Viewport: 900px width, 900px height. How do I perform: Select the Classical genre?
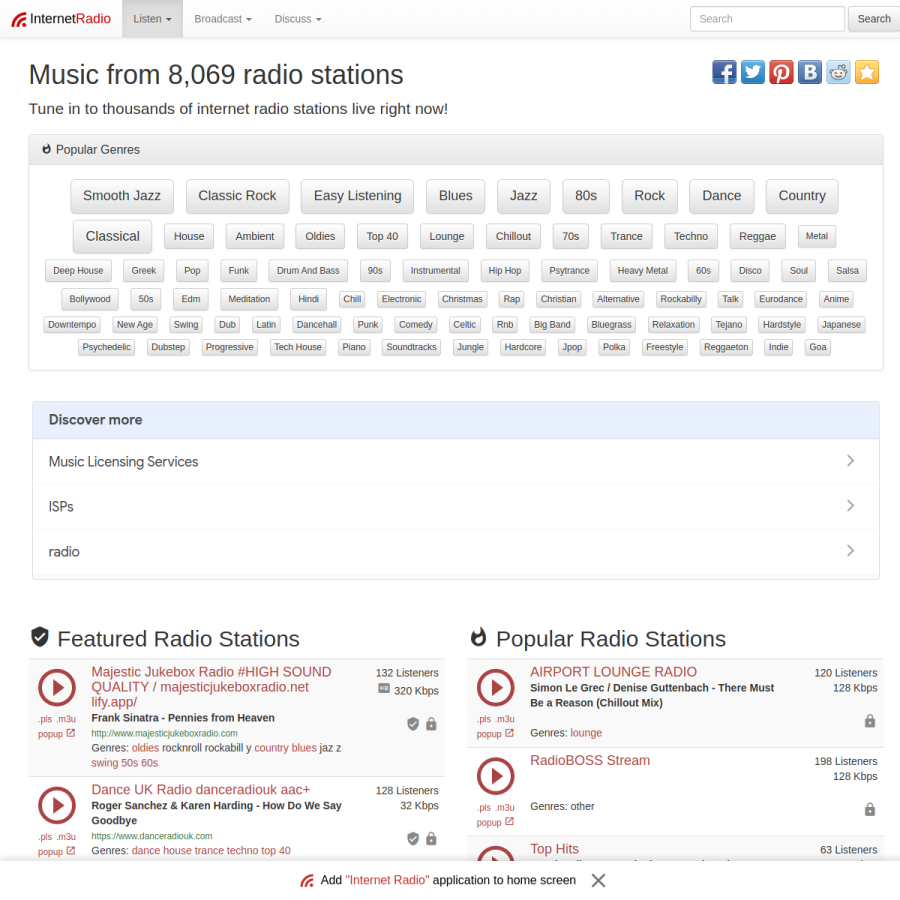click(112, 236)
